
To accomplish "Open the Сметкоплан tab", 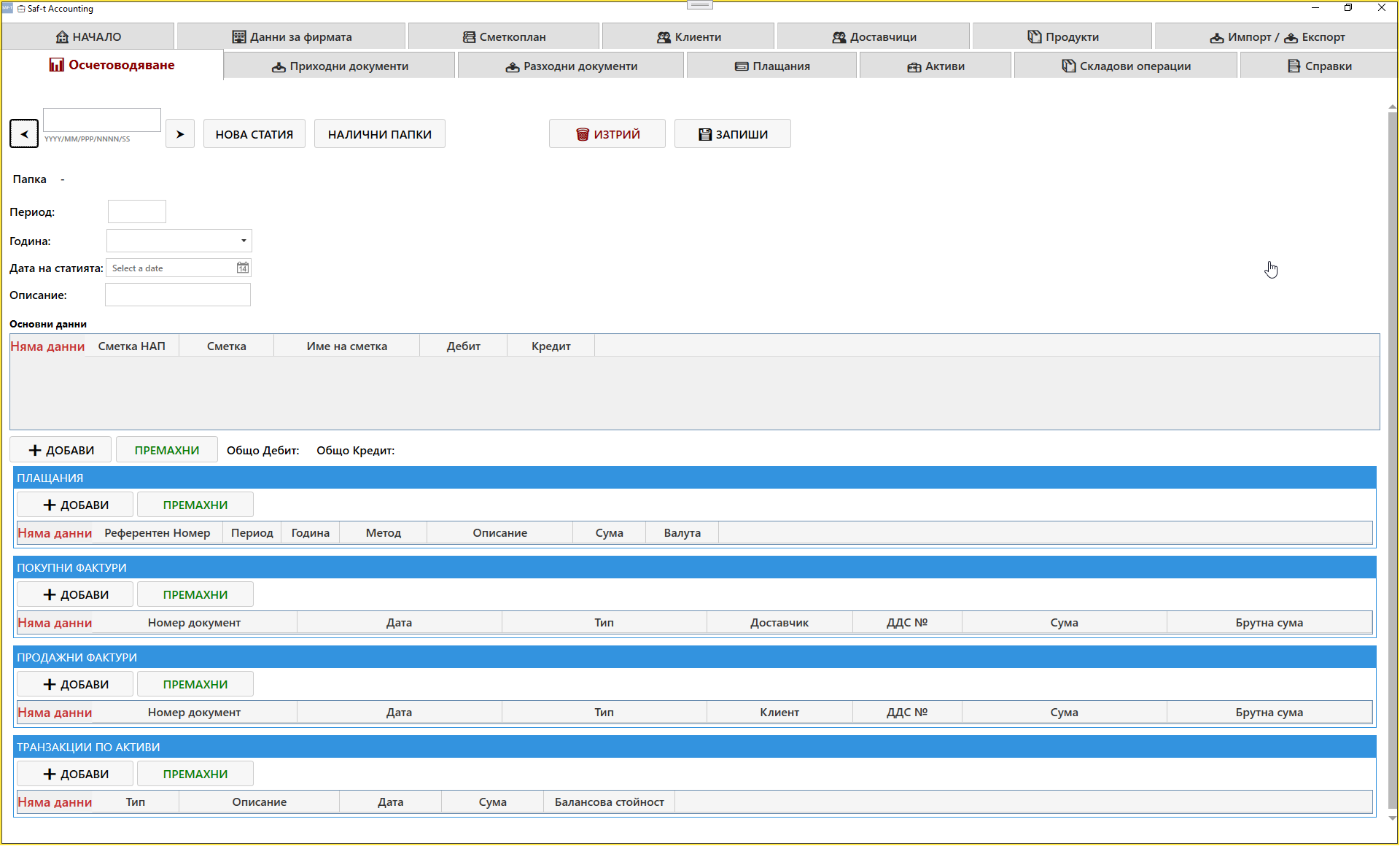I will click(504, 36).
